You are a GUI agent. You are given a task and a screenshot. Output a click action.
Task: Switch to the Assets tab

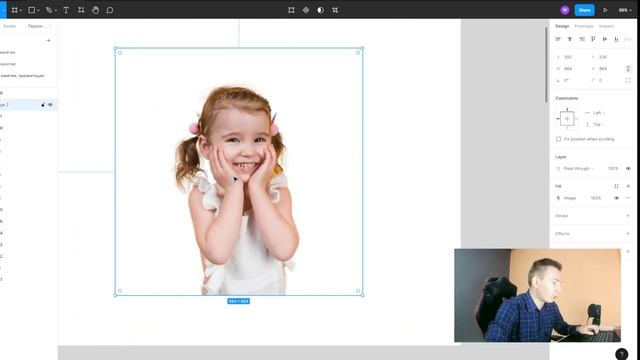10,26
